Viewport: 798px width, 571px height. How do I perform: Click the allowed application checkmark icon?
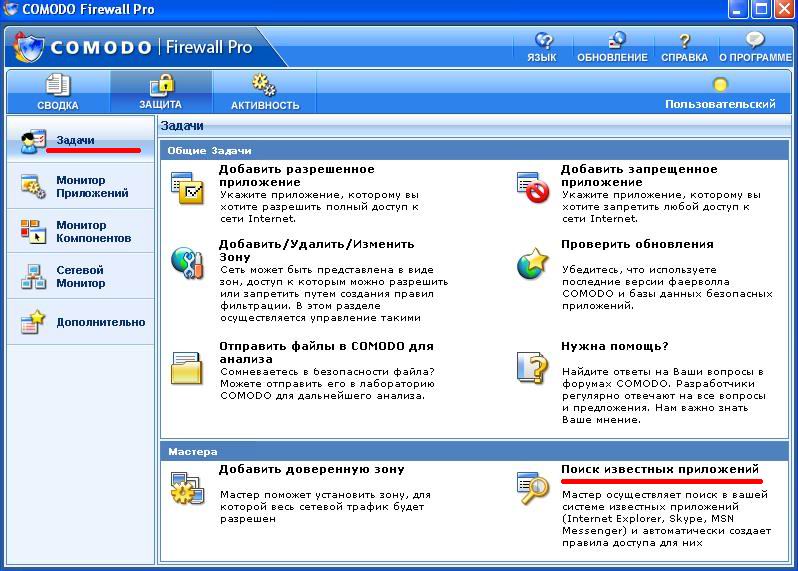click(188, 188)
